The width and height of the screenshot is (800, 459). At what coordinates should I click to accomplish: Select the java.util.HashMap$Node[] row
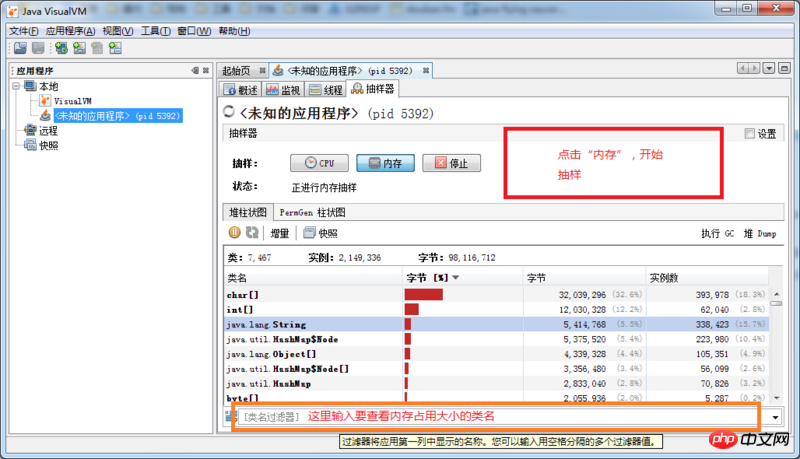coord(496,369)
